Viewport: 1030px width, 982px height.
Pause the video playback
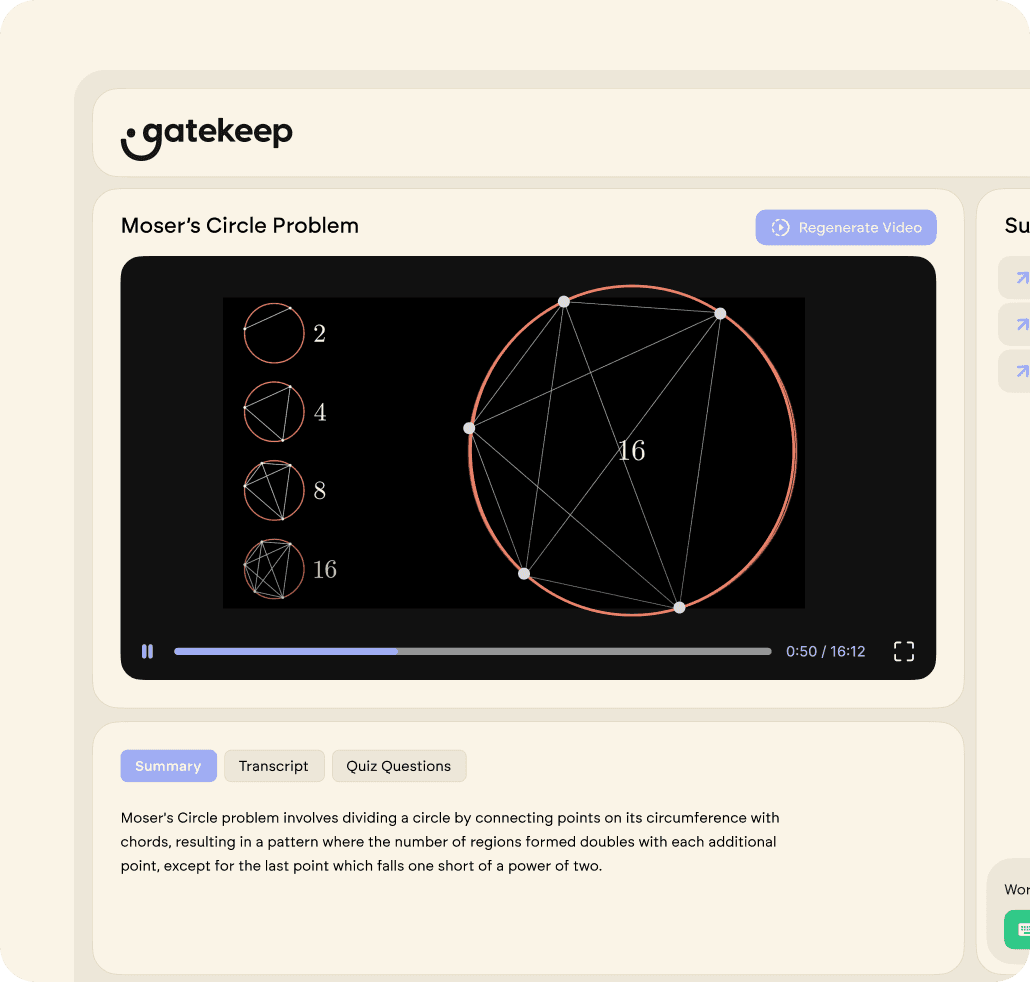[147, 651]
